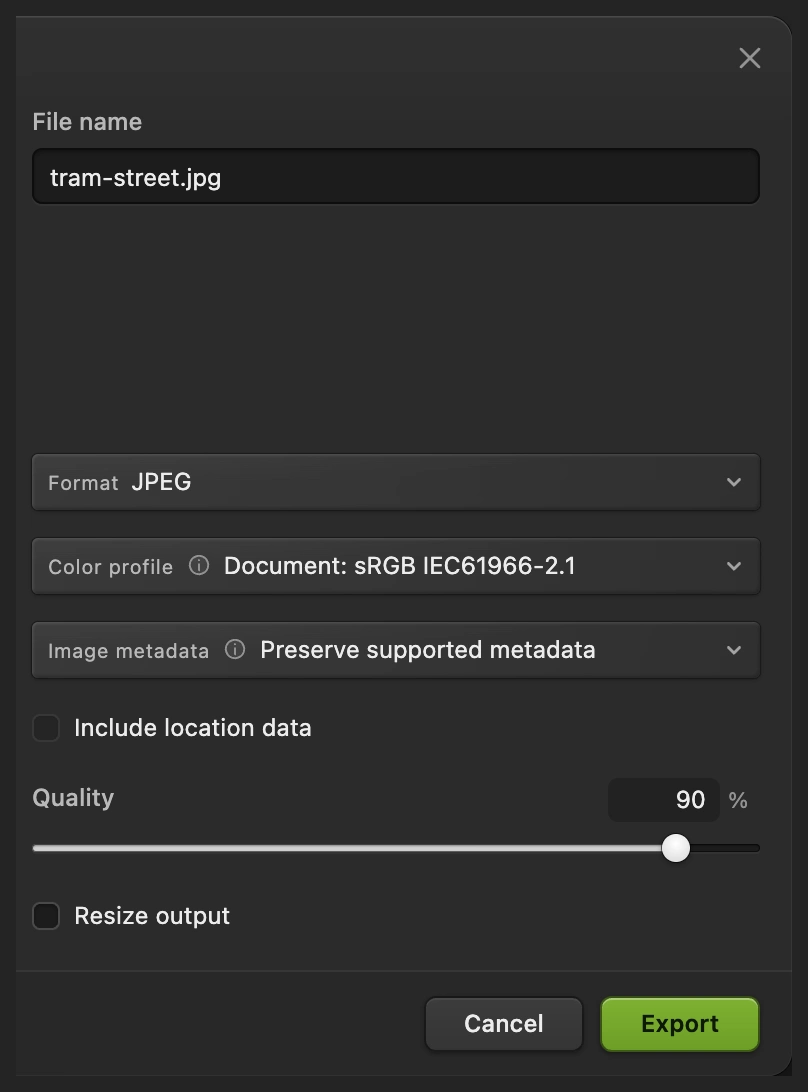808x1092 pixels.
Task: Click the Resize output label text
Action: [x=152, y=916]
